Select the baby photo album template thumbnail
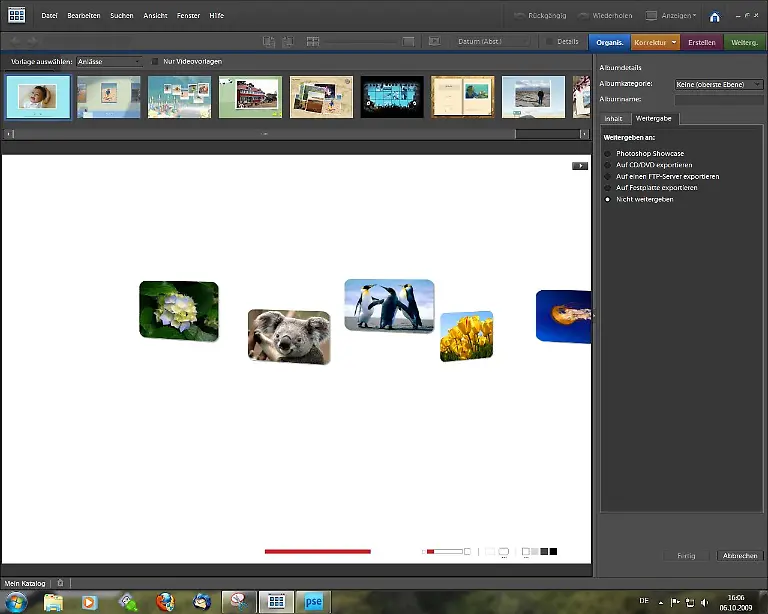Screen dimensions: 768x614 point(38,97)
